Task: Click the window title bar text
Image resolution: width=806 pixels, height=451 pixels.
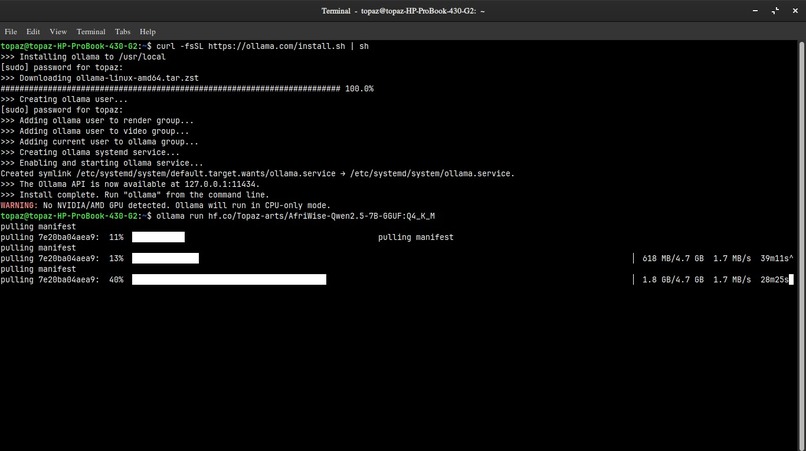Action: (403, 11)
